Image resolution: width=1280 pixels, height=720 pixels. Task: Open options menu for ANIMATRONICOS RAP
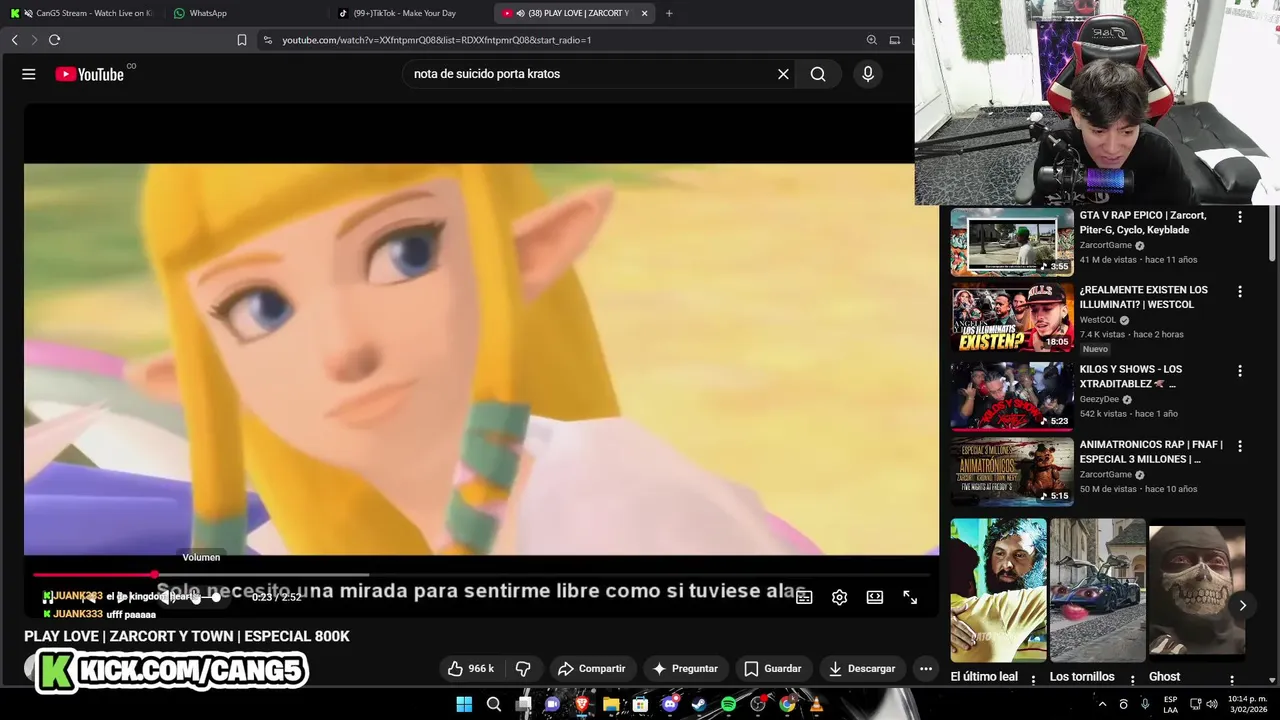[x=1240, y=446]
